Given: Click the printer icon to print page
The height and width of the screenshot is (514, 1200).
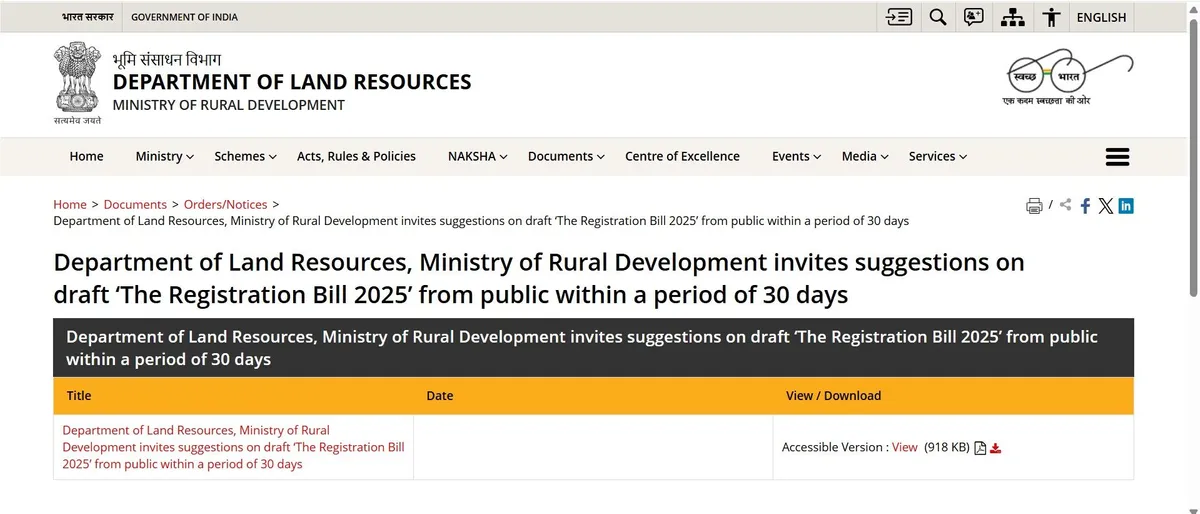Looking at the screenshot, I should 1034,206.
